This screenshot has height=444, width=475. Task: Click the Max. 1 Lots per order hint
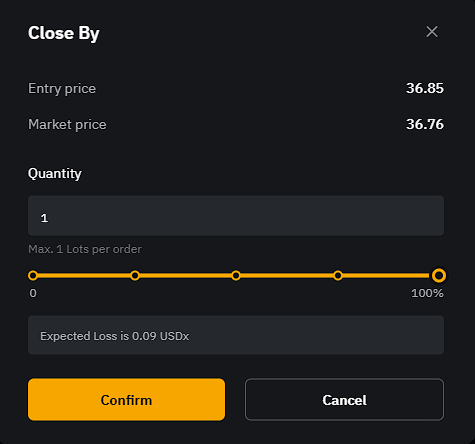85,249
